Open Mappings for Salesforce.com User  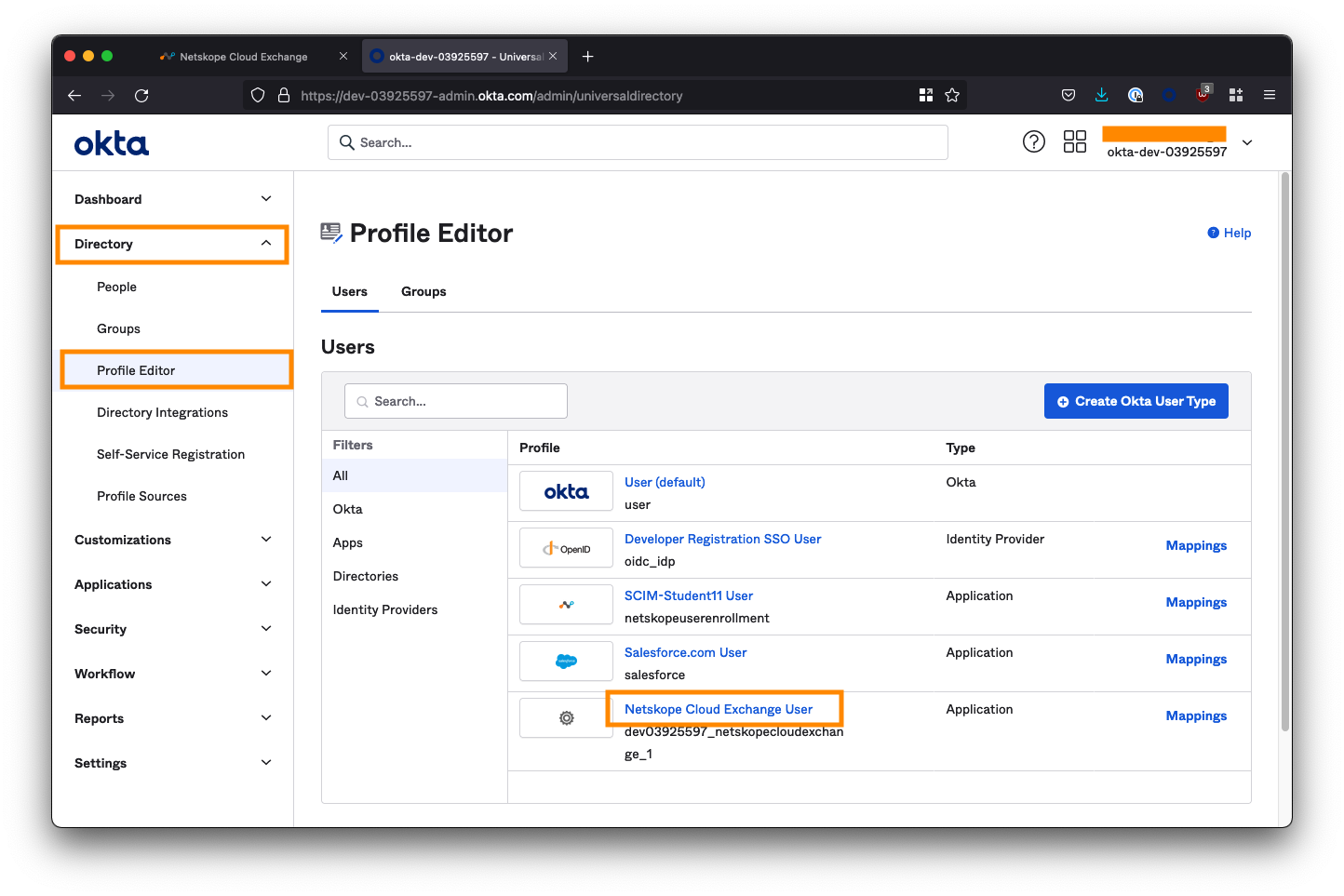click(1196, 659)
